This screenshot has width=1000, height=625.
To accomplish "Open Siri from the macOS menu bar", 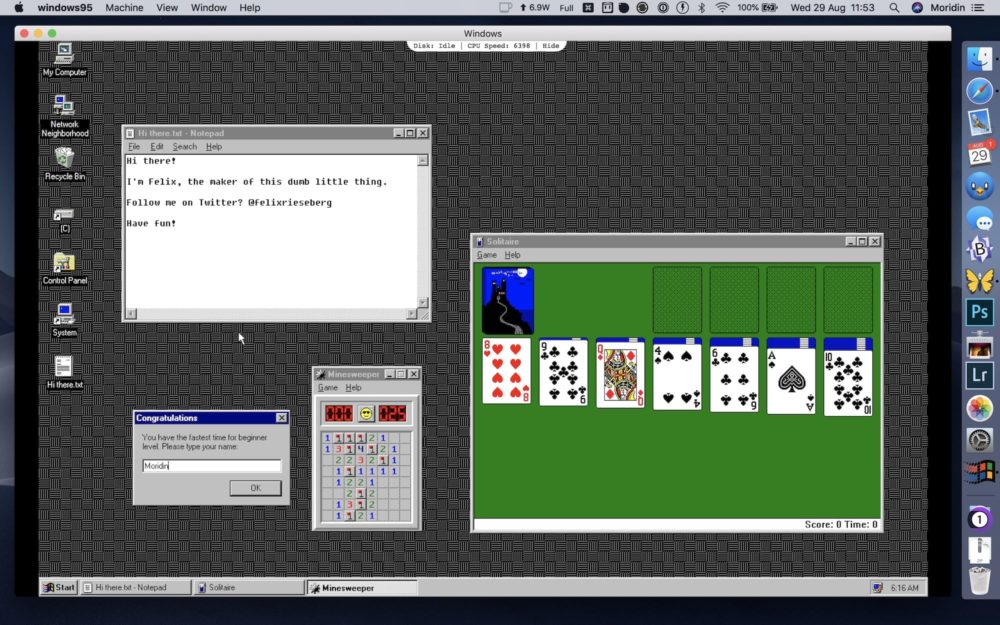I will pyautogui.click(x=917, y=8).
